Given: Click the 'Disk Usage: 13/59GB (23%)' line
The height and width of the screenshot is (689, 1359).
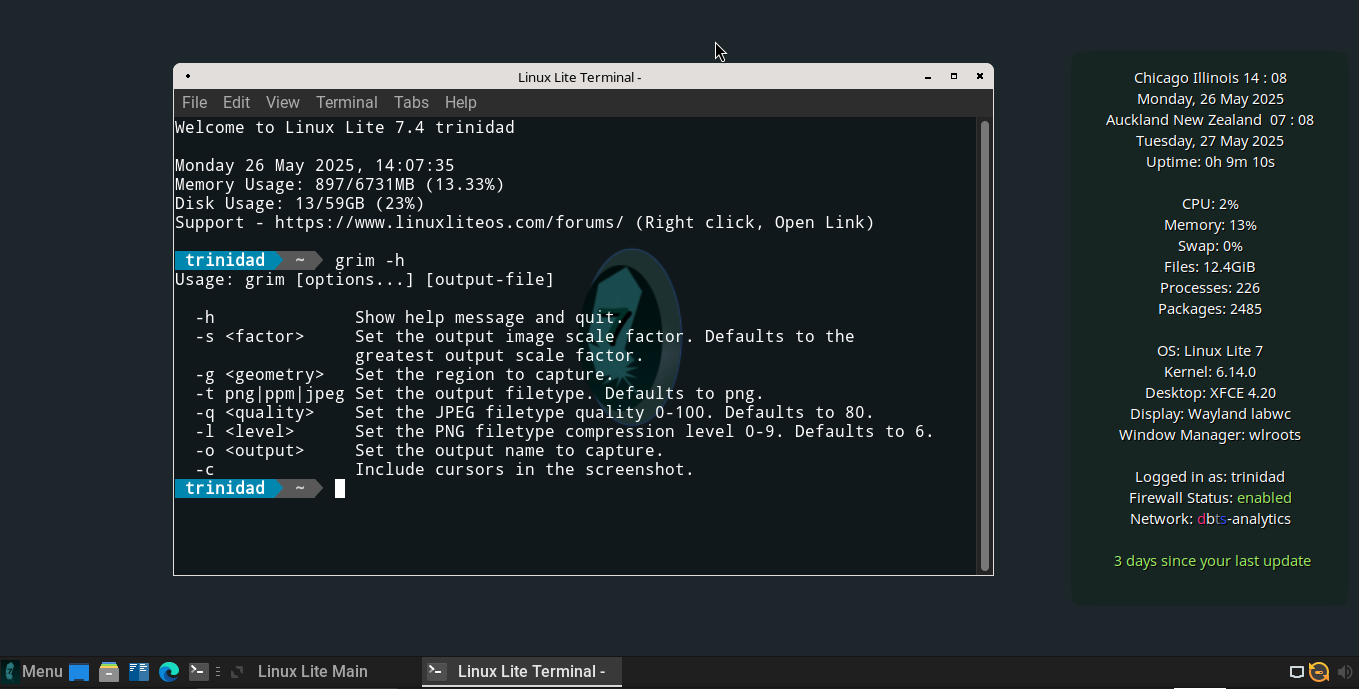Looking at the screenshot, I should click(300, 204).
